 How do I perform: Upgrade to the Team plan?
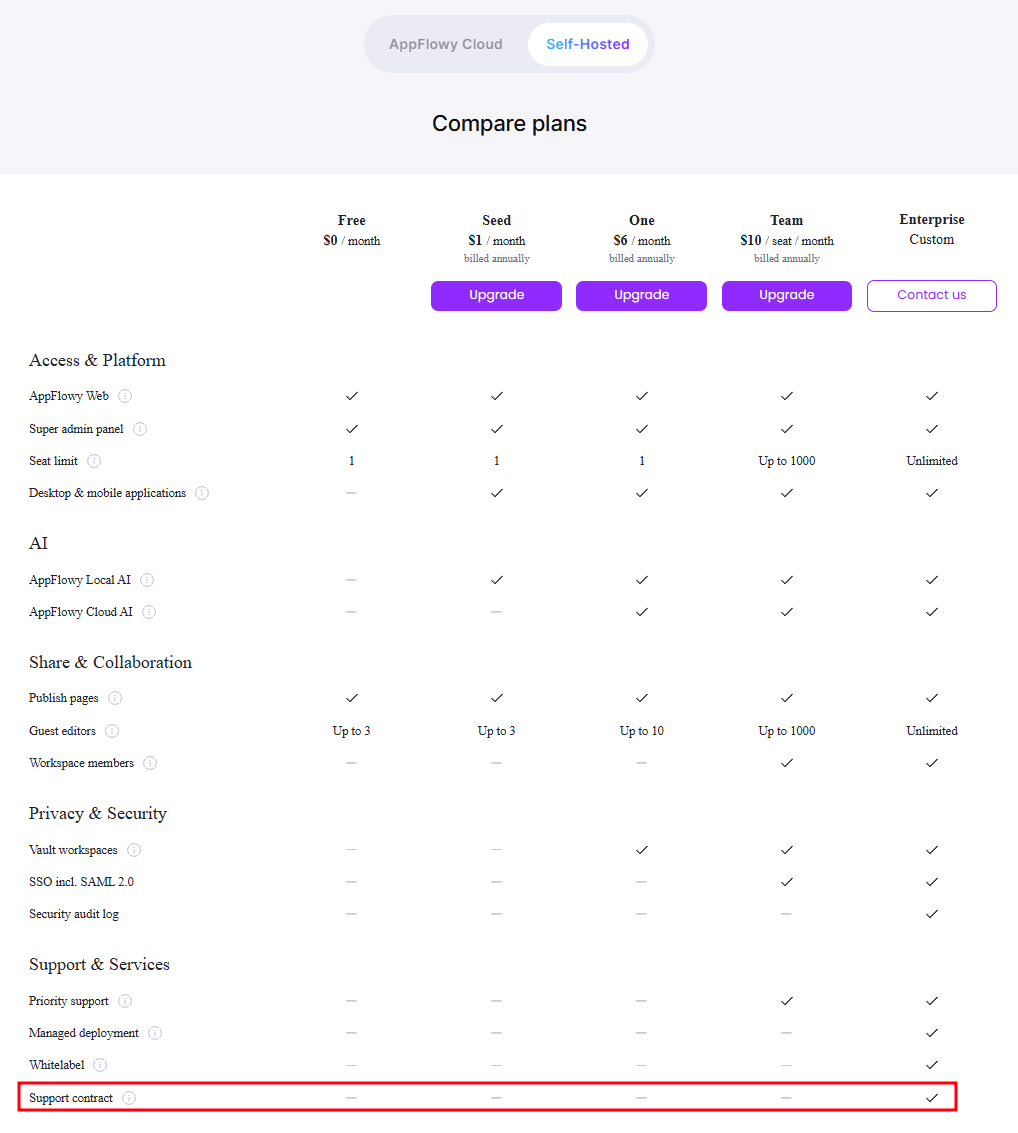(787, 296)
